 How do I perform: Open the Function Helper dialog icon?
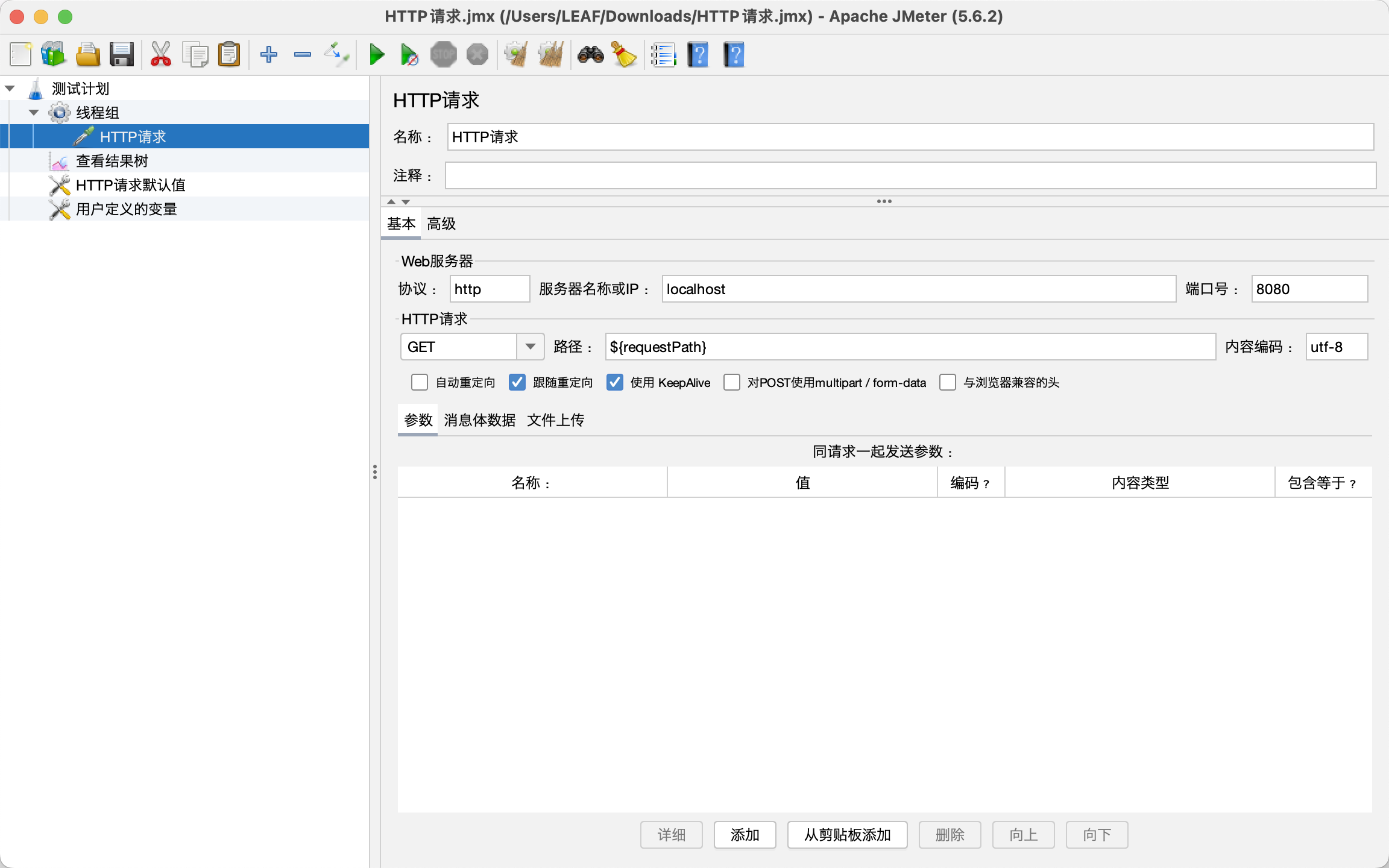(x=664, y=55)
